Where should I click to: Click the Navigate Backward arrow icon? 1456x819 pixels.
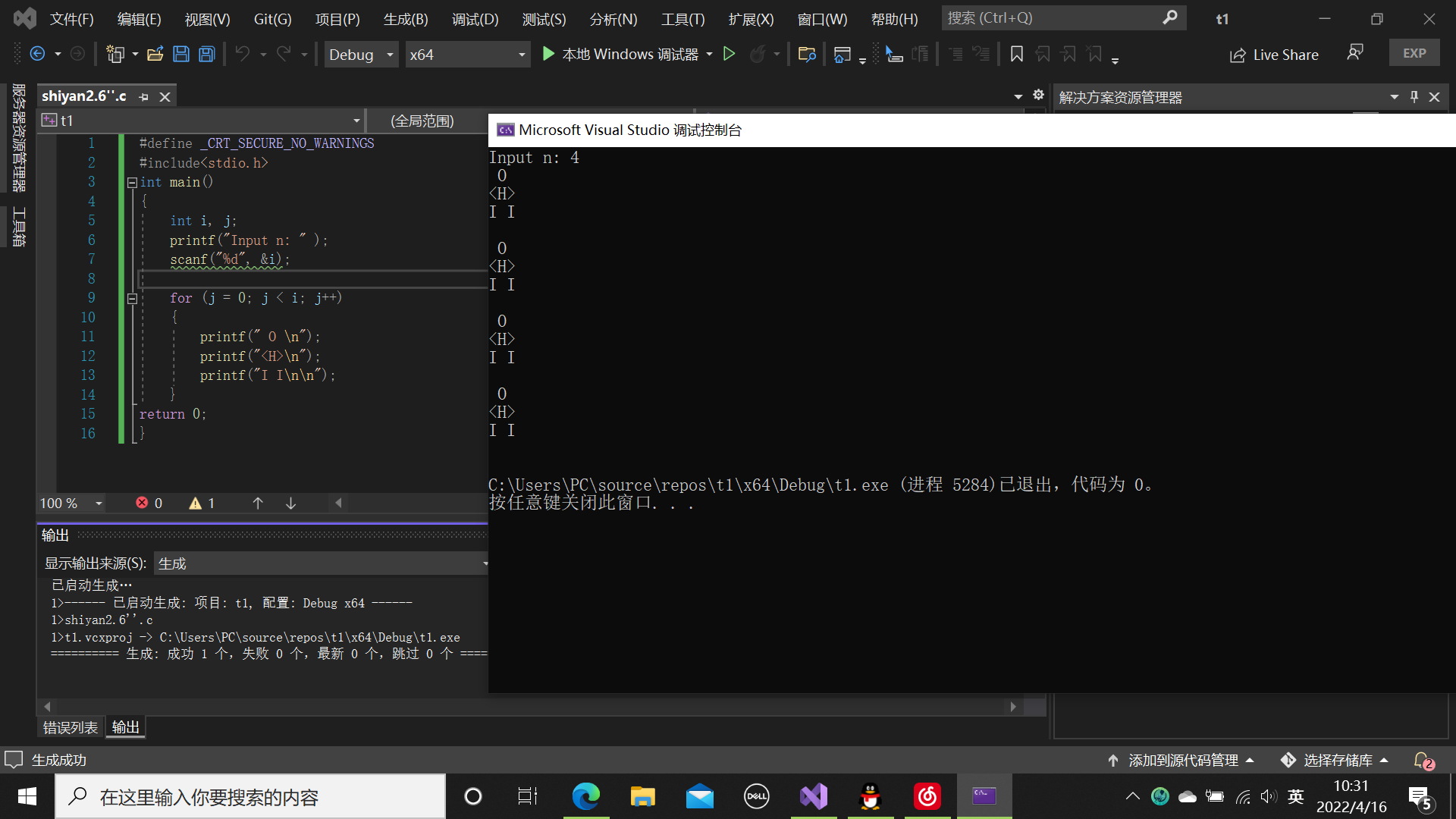coord(37,54)
